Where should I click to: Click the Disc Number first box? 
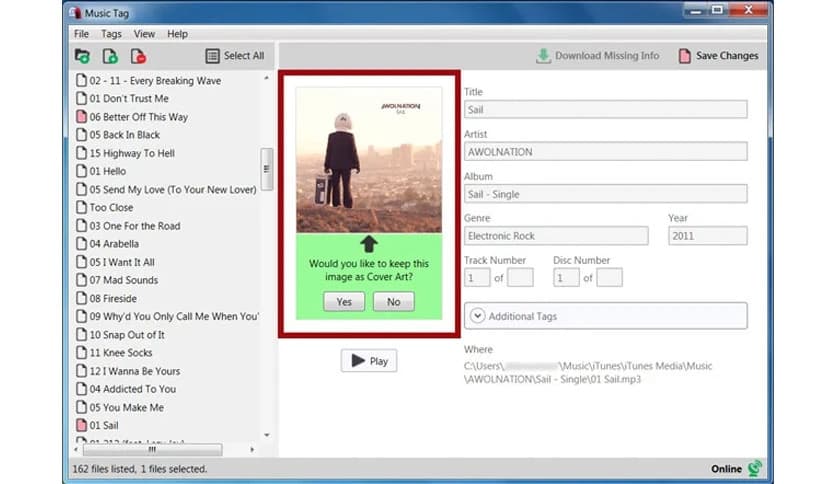(566, 278)
